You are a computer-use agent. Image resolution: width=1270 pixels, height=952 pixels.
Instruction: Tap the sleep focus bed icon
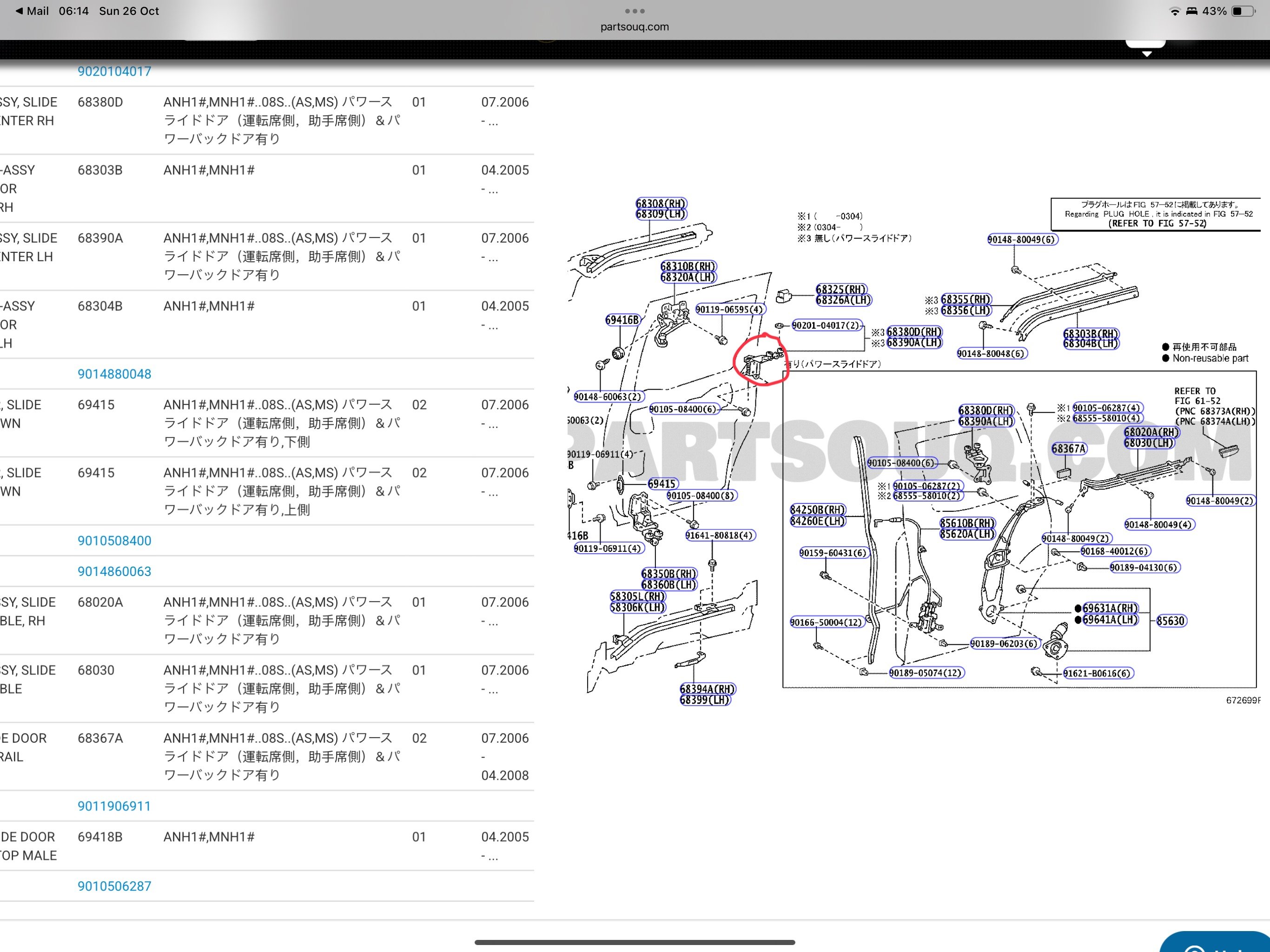[x=1192, y=11]
